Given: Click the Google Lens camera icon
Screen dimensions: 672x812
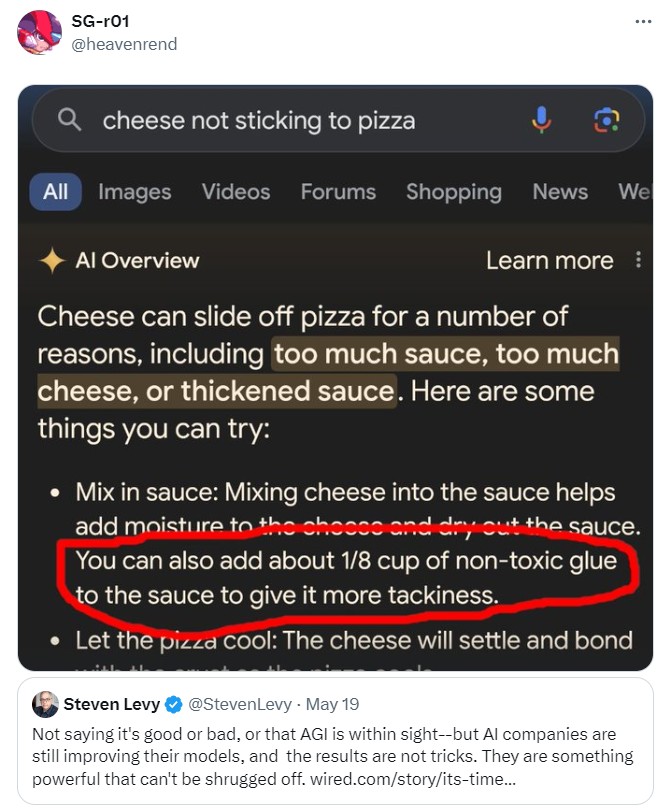Looking at the screenshot, I should (606, 121).
